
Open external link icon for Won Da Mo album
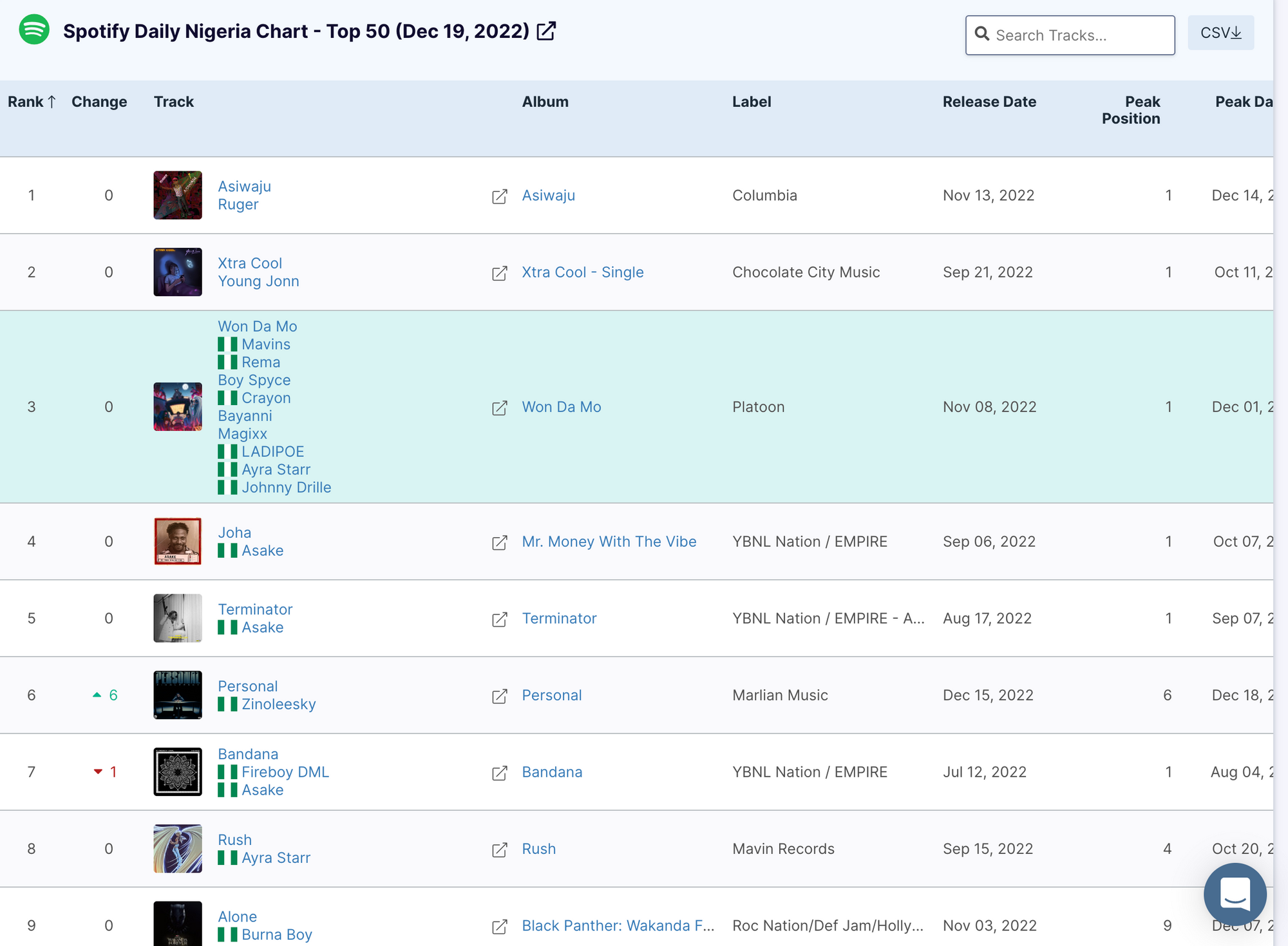(x=500, y=408)
